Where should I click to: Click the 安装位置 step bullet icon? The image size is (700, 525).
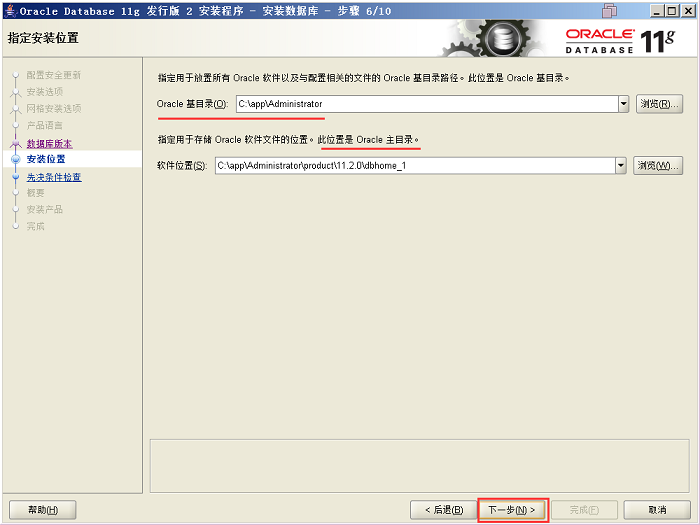coord(16,159)
